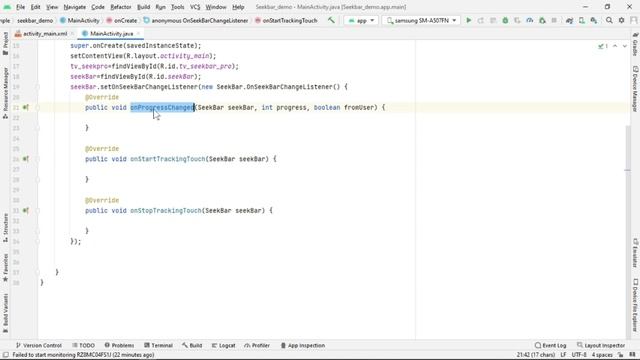Open Device File Explorer side panel
The height and width of the screenshot is (360, 640).
635,305
